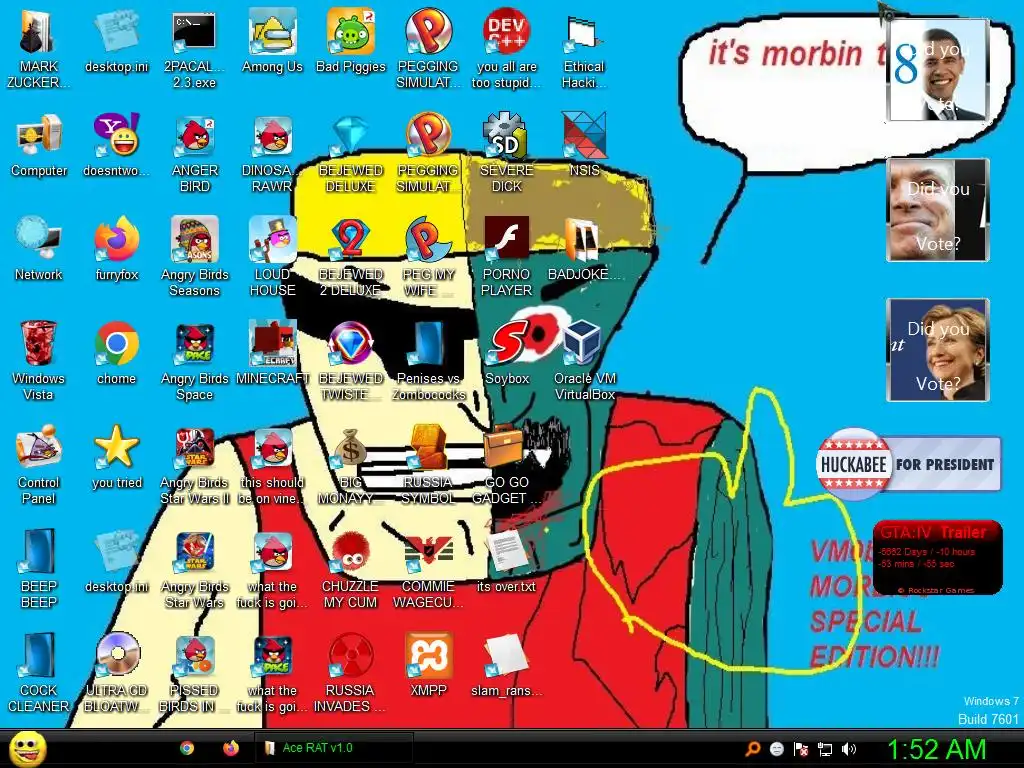Click the Obama 'Did you Vote?' gadget
This screenshot has height=768, width=1024.
937,70
